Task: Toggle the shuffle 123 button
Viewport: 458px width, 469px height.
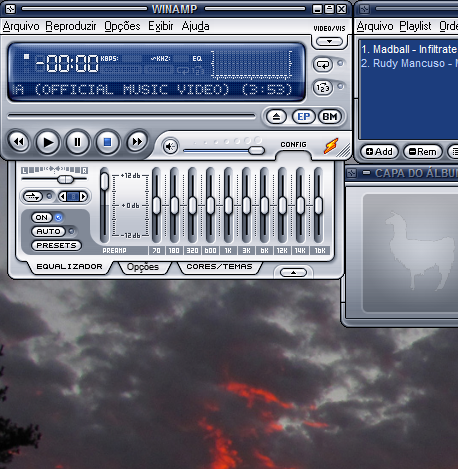Action: (x=323, y=88)
